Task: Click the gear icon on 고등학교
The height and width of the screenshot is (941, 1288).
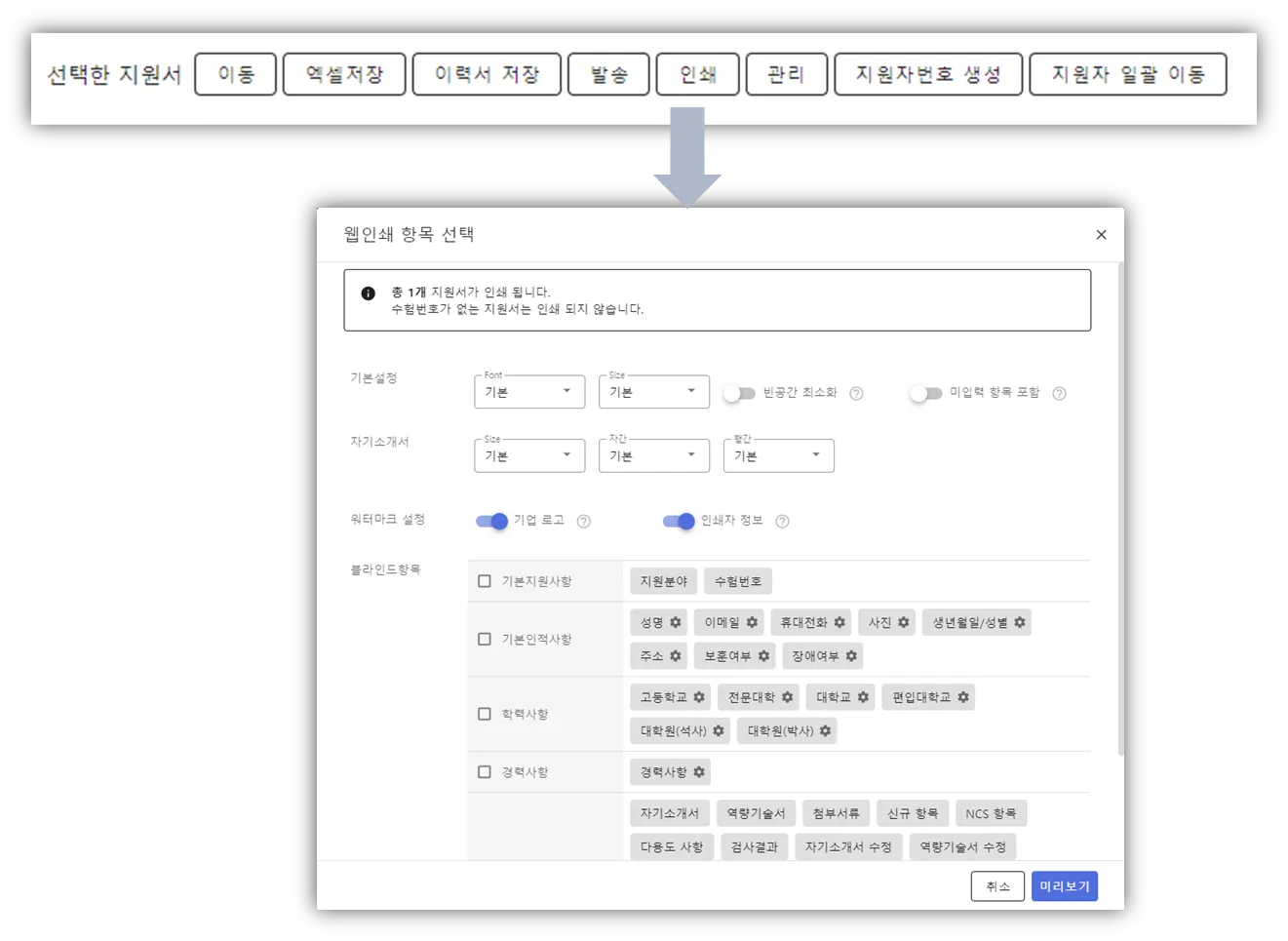Action: [699, 697]
